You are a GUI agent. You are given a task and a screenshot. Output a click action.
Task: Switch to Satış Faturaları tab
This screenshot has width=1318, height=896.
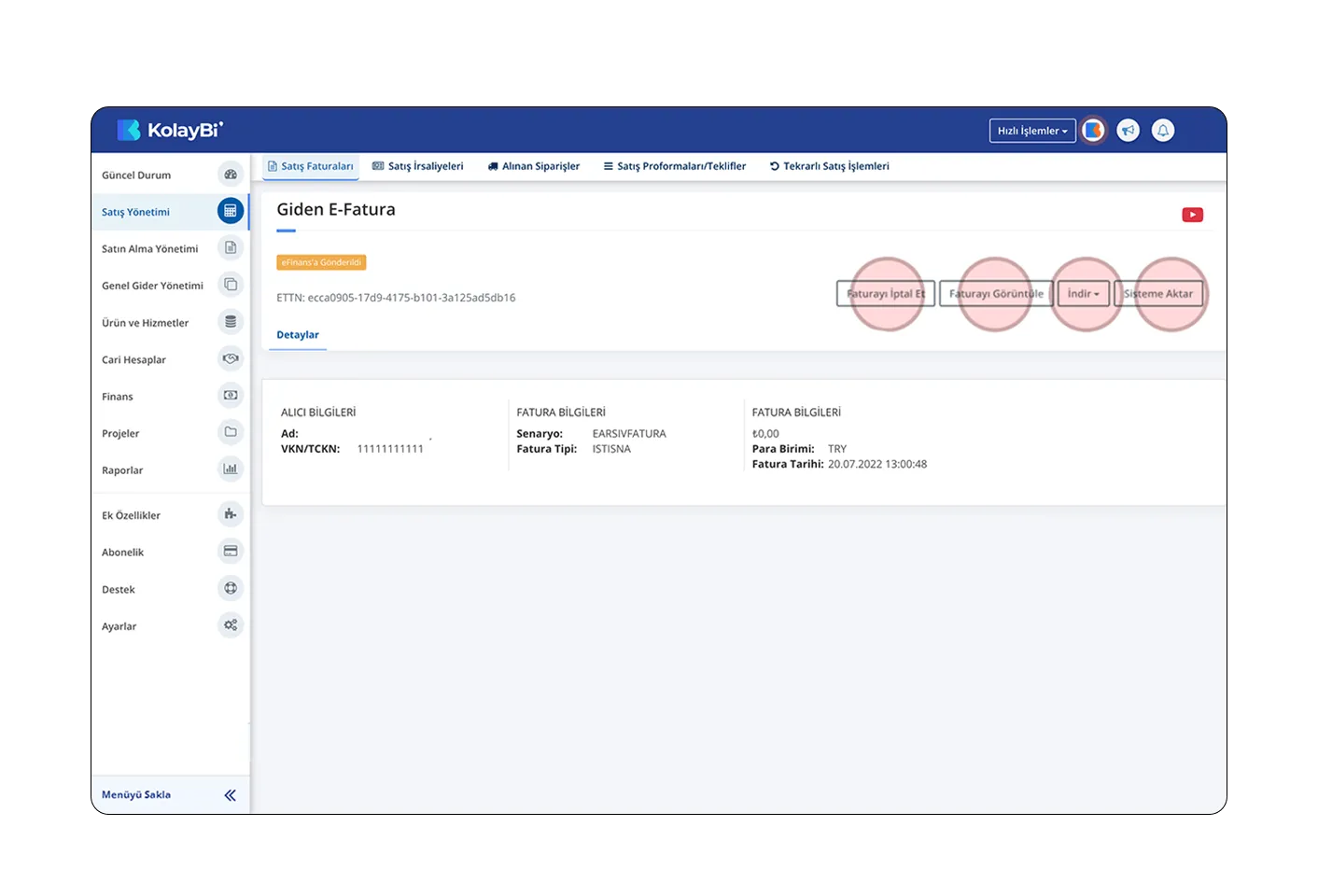(311, 166)
